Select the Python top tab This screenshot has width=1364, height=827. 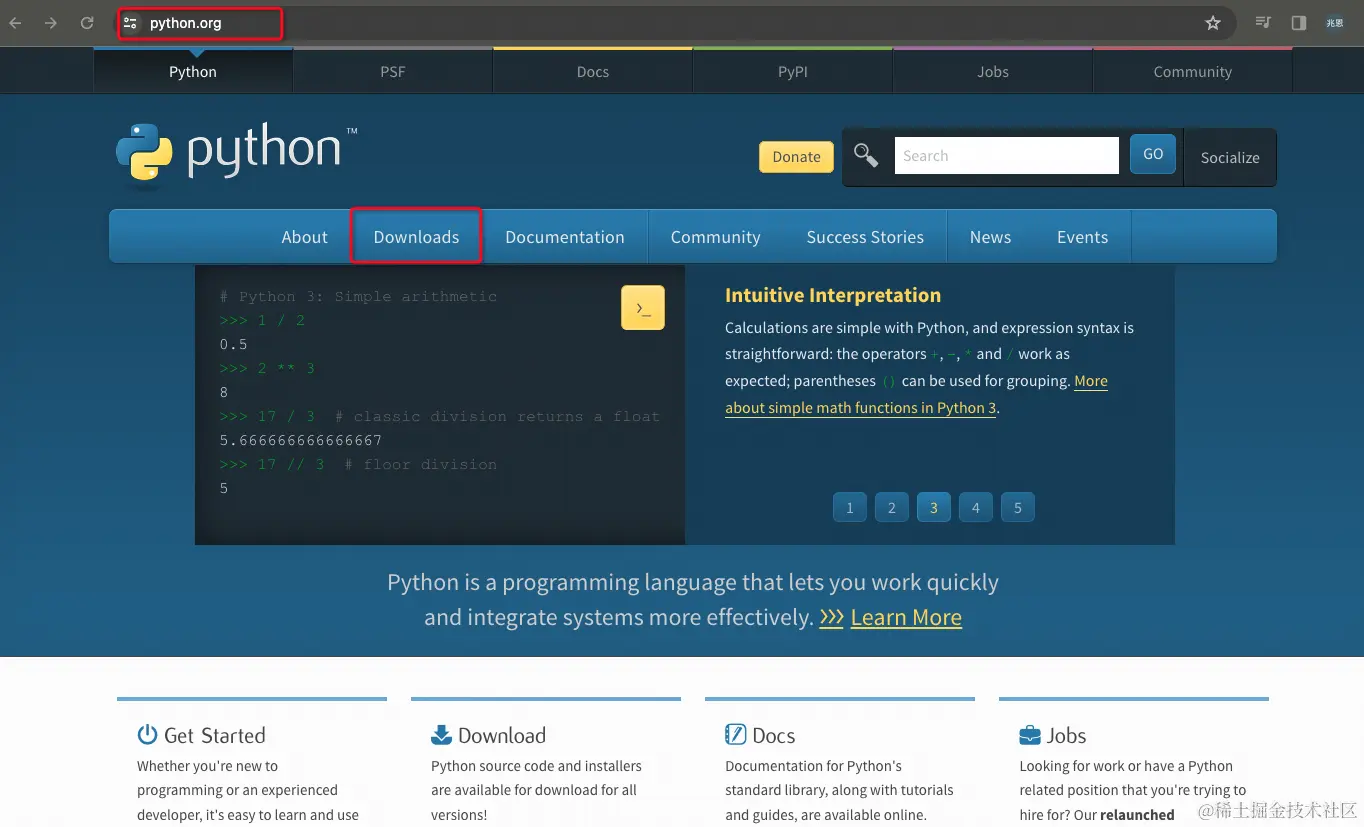193,72
